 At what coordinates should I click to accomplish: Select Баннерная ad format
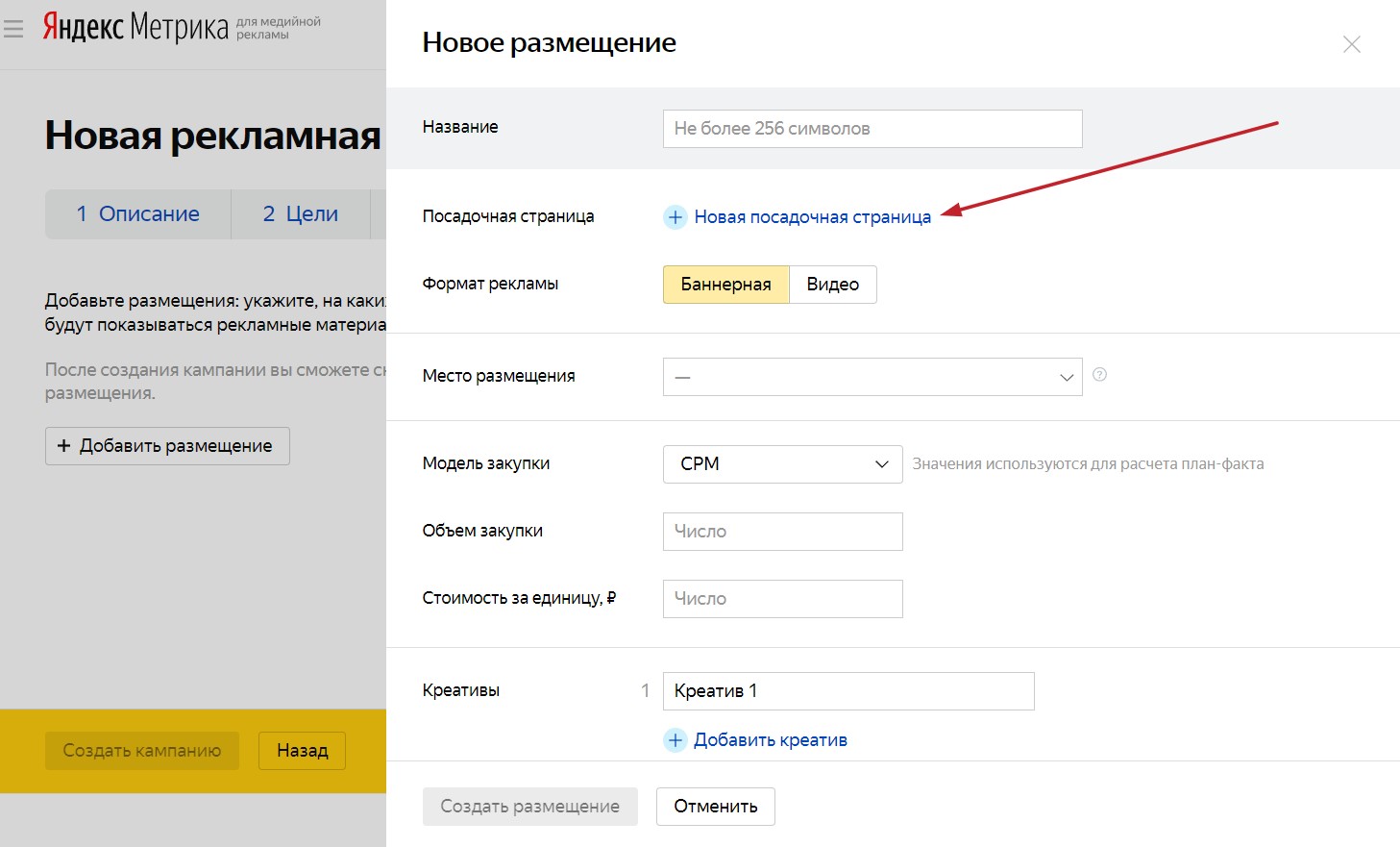click(725, 285)
